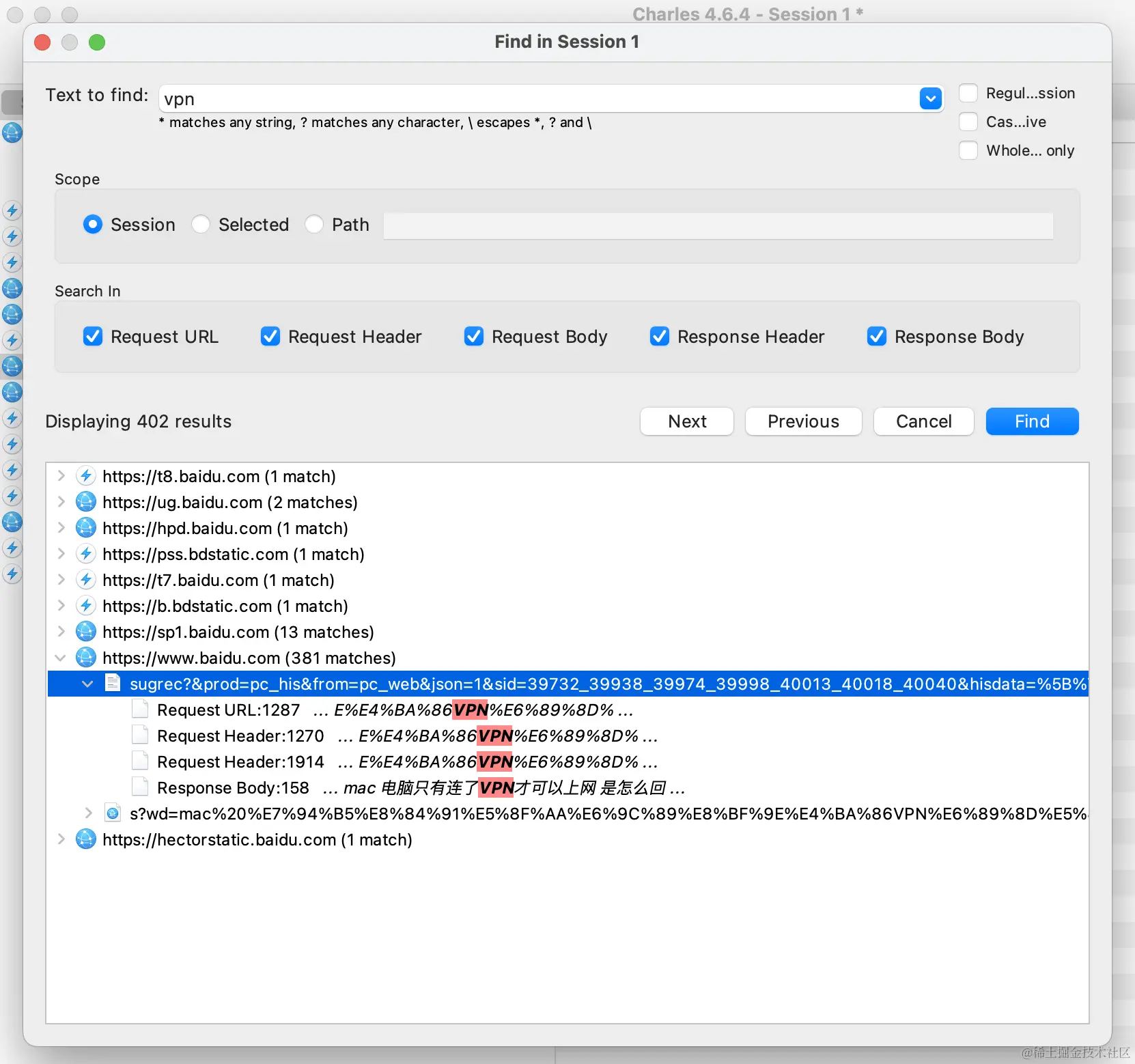Click the Path scope text field
1135x1064 pixels.
[718, 225]
